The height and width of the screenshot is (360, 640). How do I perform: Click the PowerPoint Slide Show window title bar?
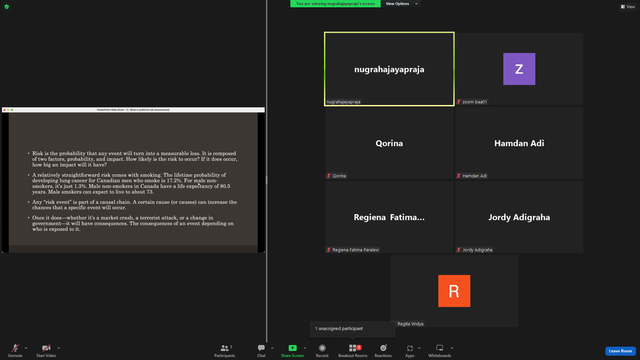click(x=133, y=110)
